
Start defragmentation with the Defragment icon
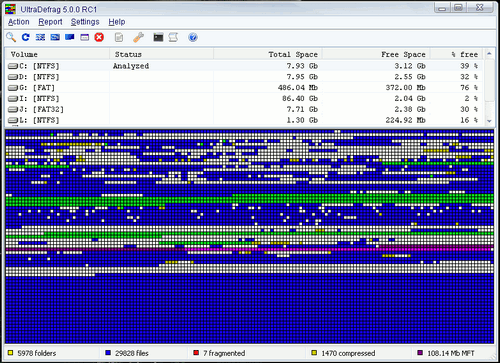tap(40, 37)
